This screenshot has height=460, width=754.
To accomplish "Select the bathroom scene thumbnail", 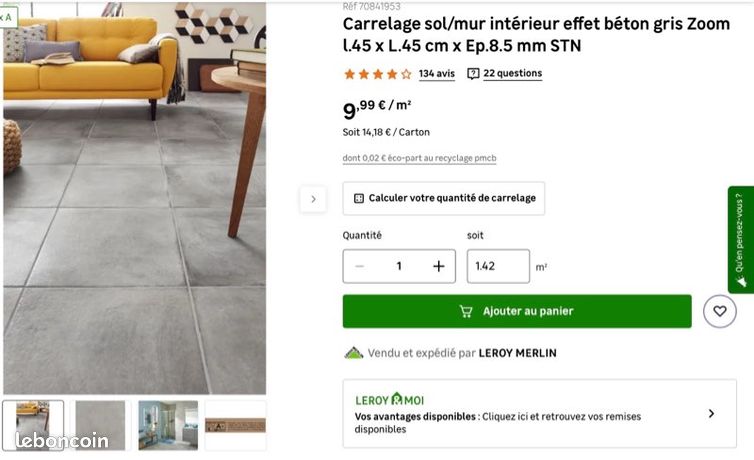I will pyautogui.click(x=168, y=425).
